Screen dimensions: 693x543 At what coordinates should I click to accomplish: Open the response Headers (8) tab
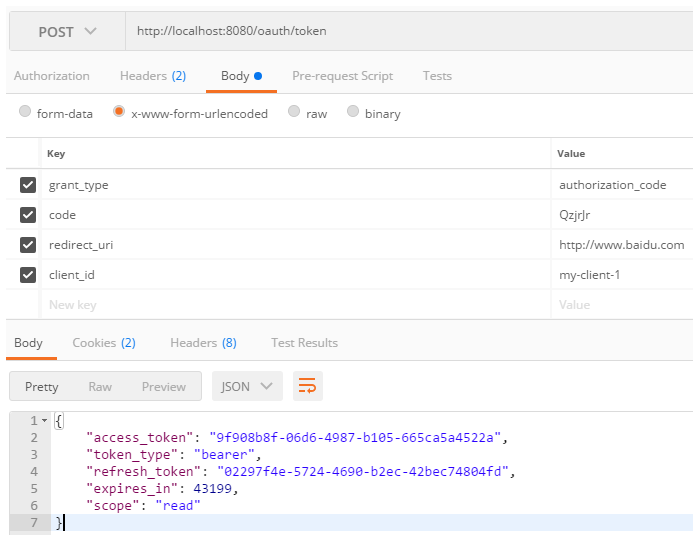(x=203, y=343)
